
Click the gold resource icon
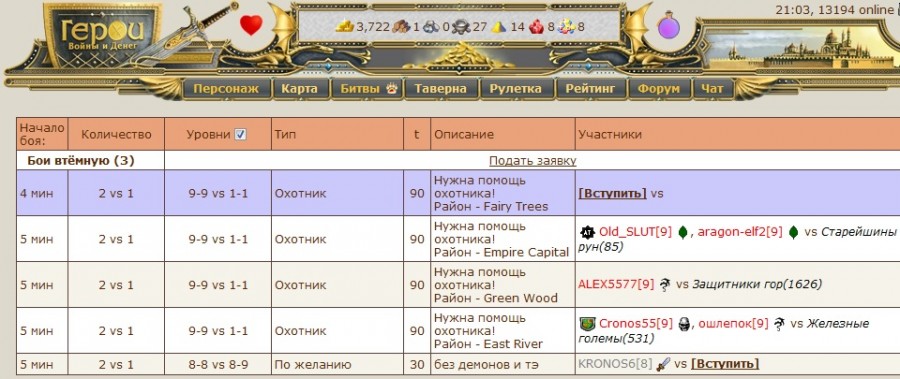tap(344, 26)
